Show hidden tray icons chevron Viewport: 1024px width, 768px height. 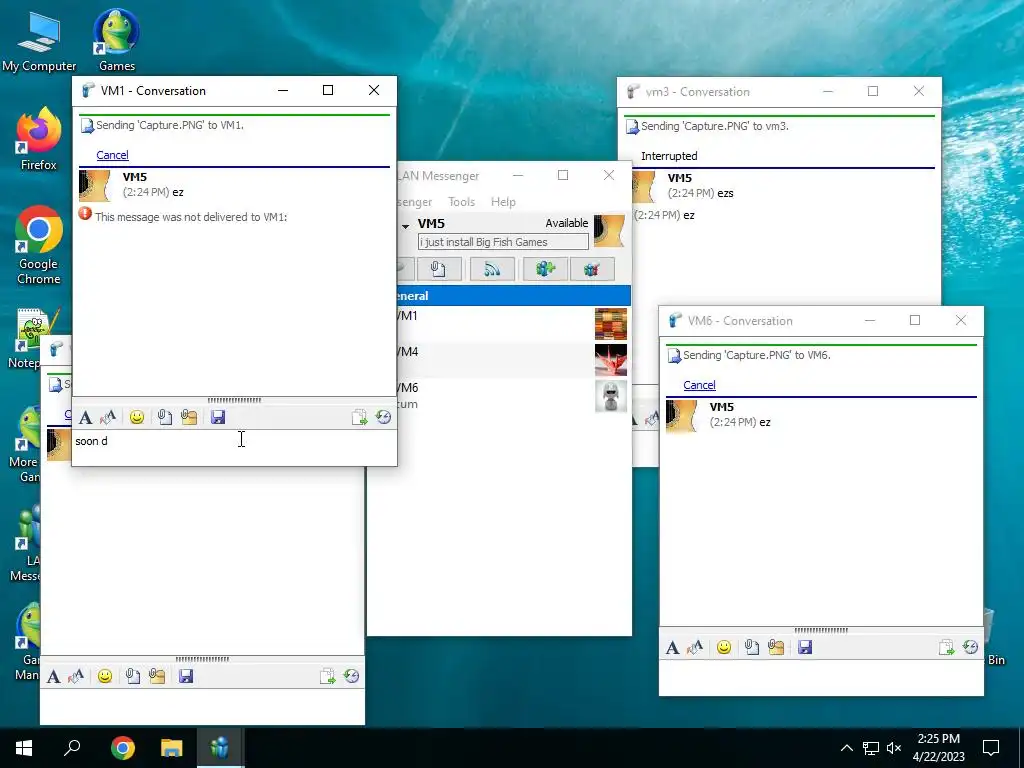[x=846, y=748]
